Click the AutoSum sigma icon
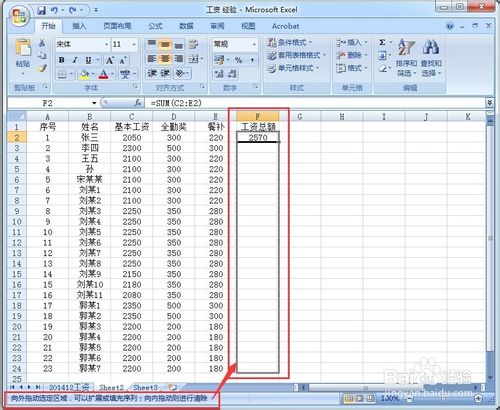This screenshot has width=500, height=410. point(383,42)
